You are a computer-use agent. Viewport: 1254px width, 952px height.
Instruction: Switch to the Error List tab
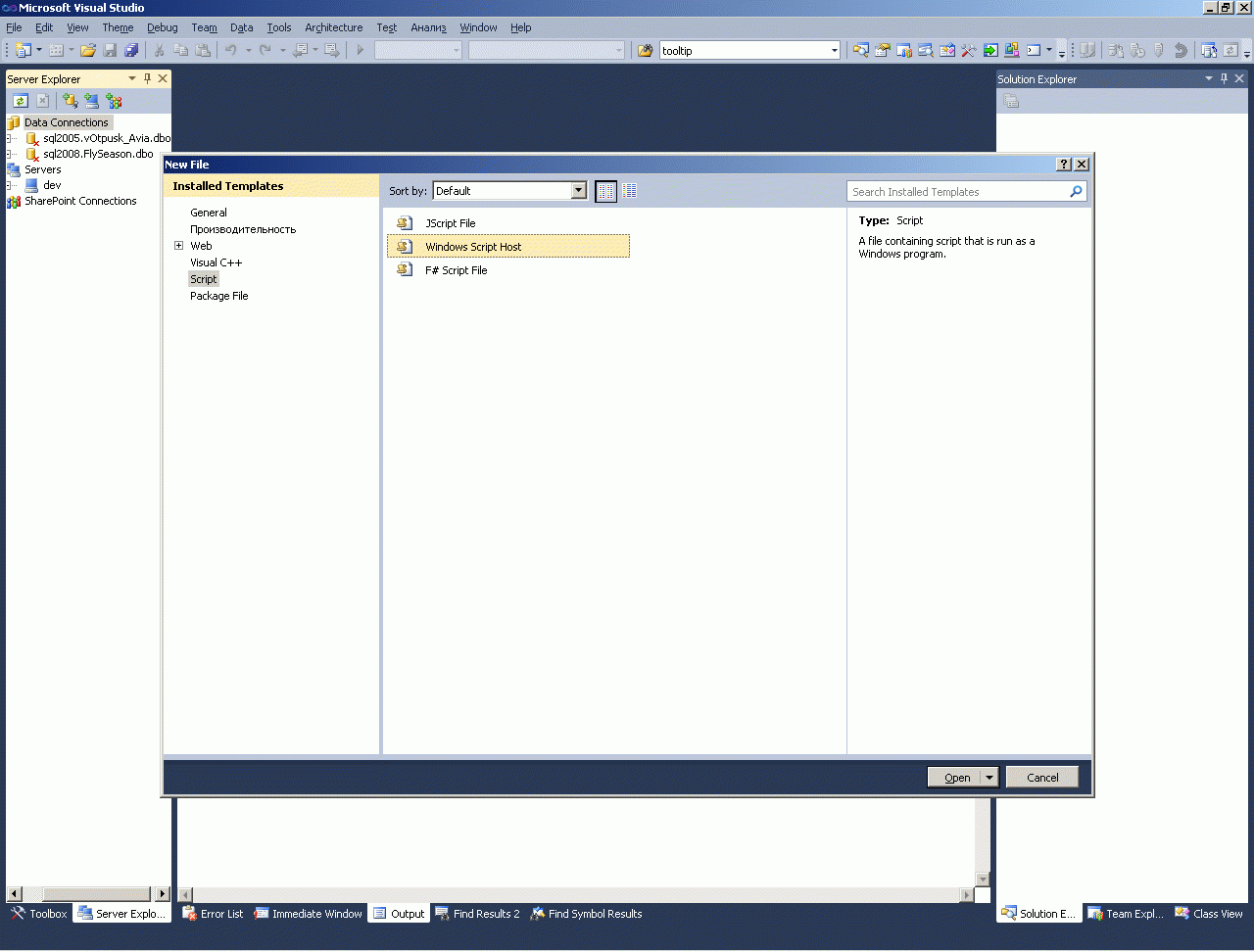click(213, 914)
